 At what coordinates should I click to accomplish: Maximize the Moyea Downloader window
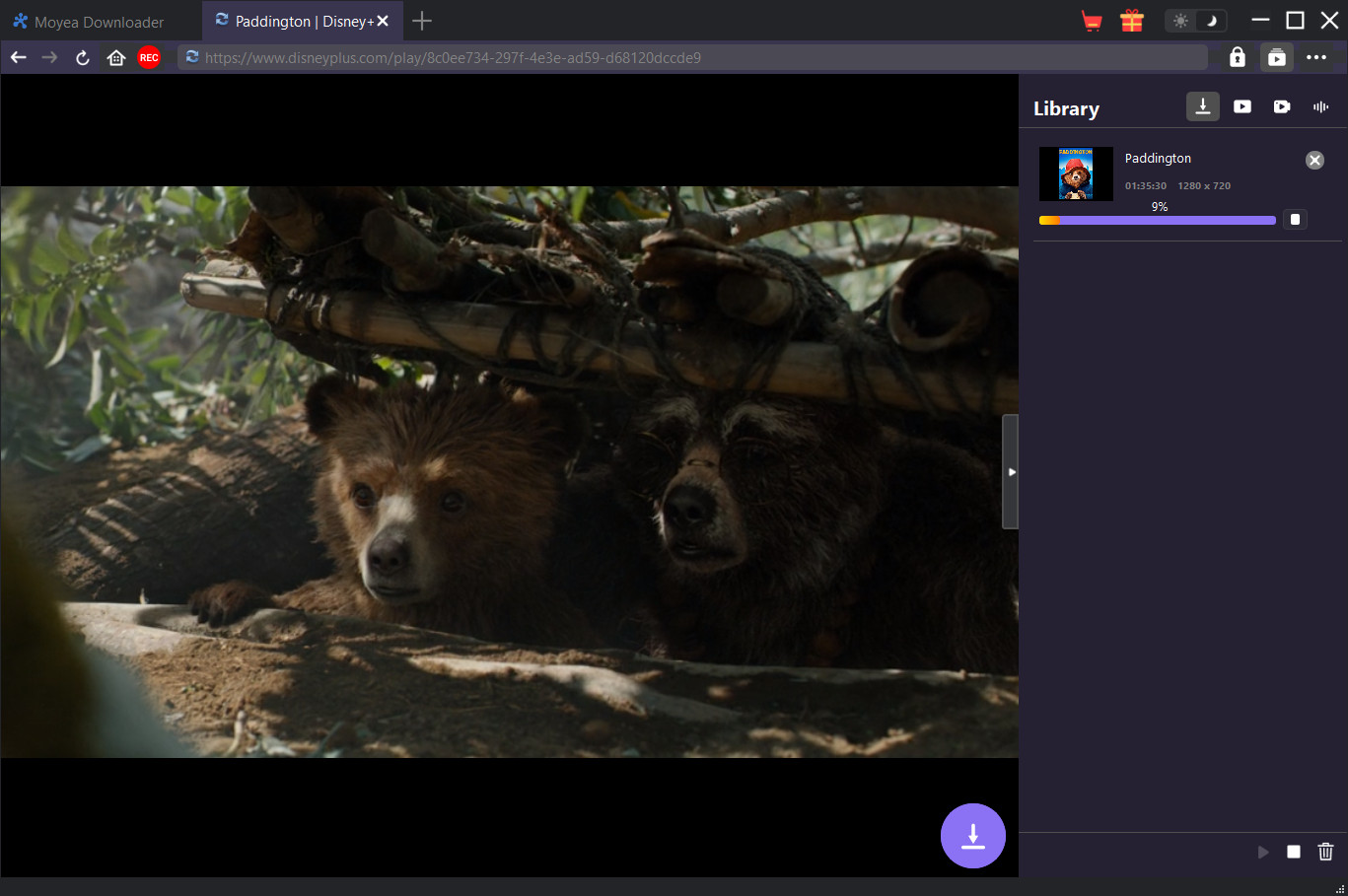(x=1296, y=21)
